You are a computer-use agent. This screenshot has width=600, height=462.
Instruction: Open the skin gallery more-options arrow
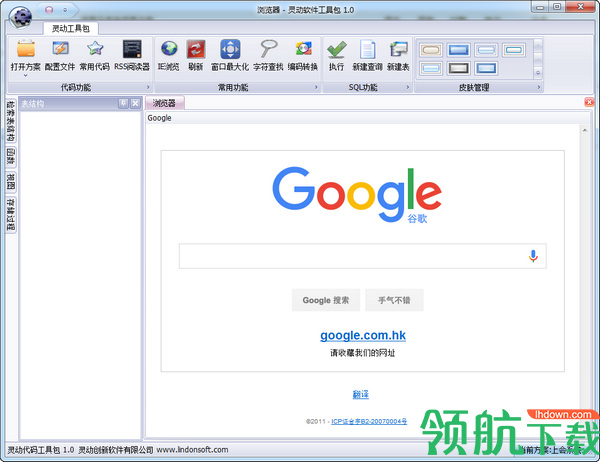click(x=538, y=73)
